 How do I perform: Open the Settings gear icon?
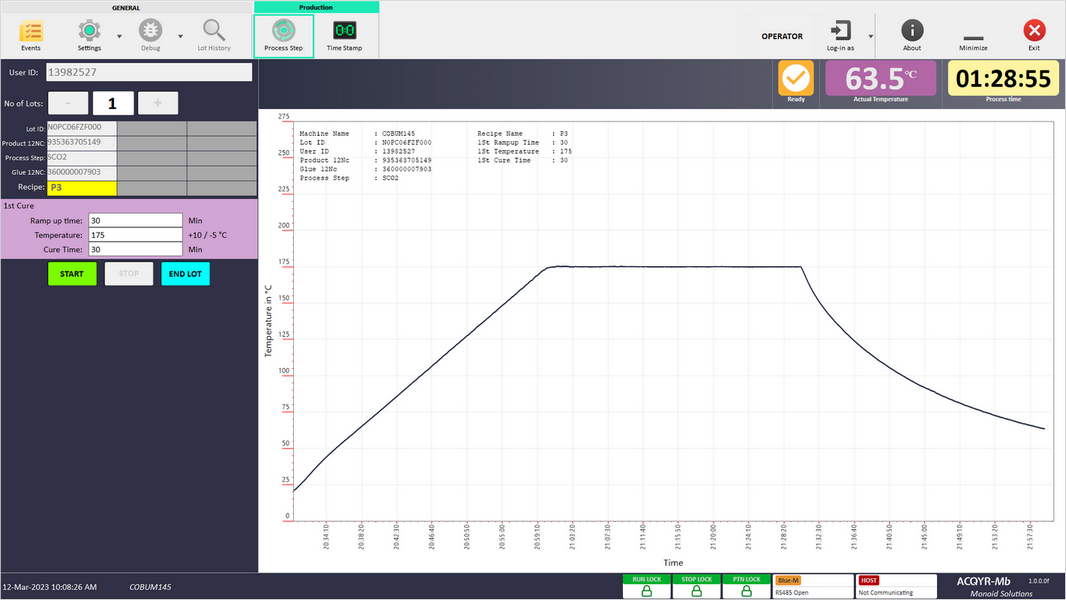[89, 31]
